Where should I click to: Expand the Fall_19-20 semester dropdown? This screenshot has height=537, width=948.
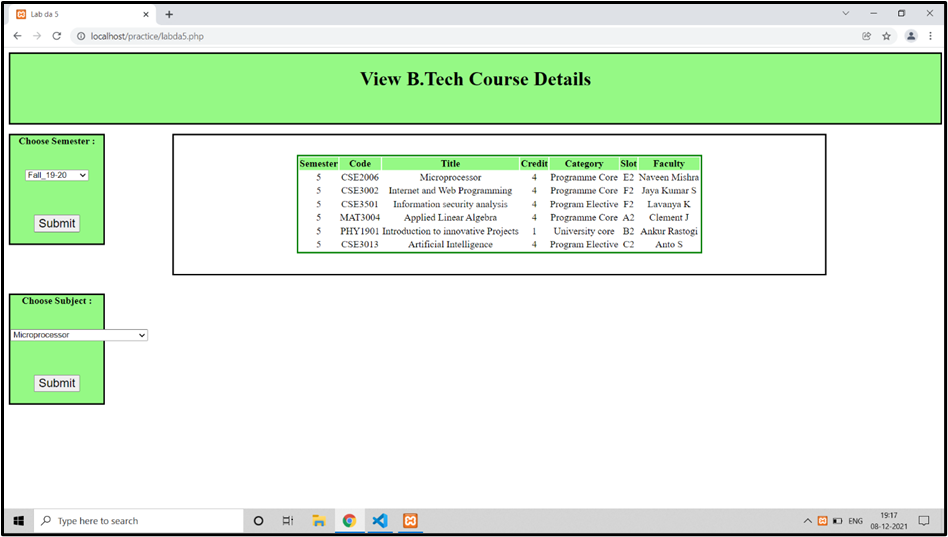coord(57,175)
